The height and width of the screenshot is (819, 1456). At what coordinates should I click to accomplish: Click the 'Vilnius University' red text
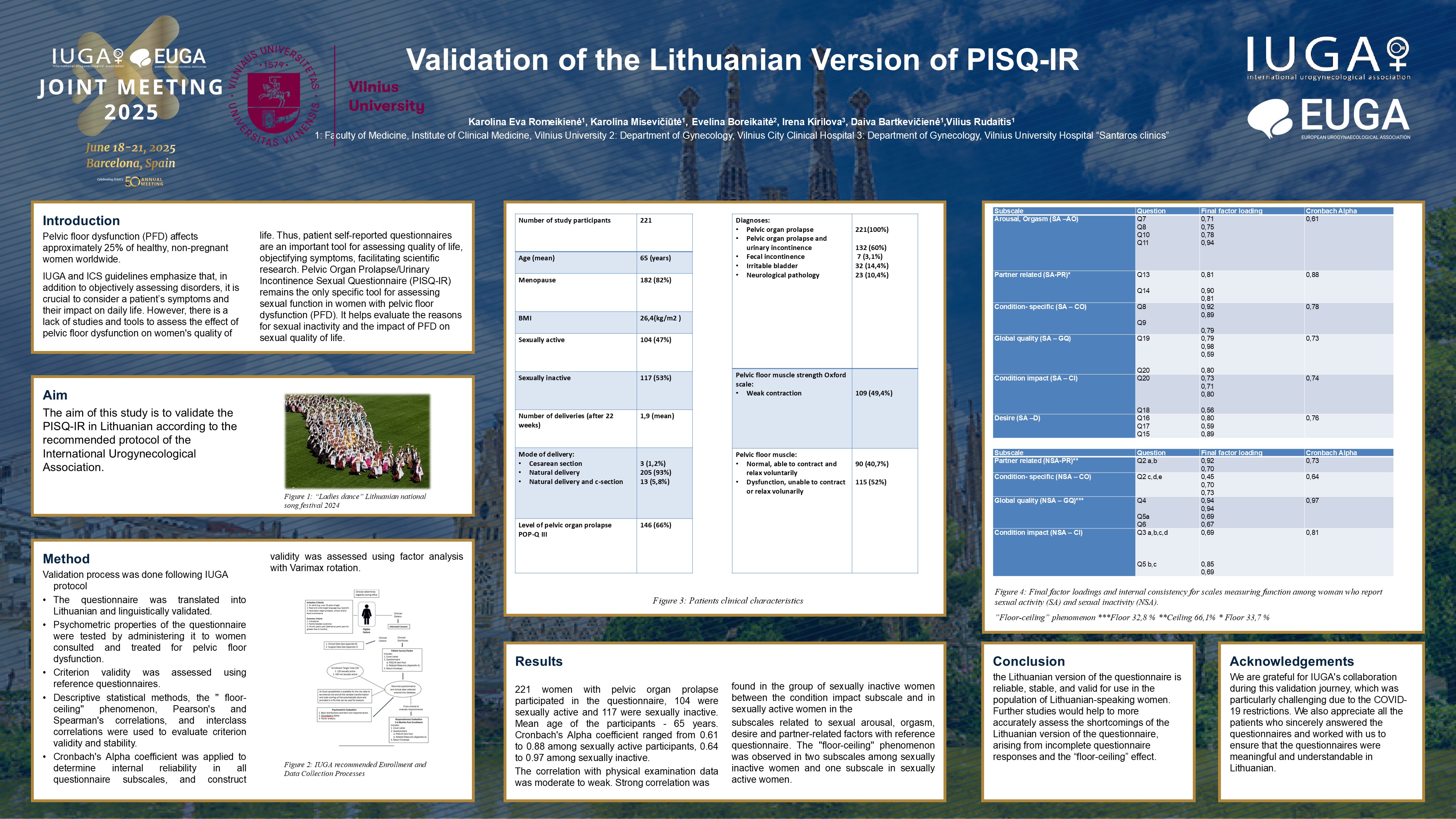(386, 96)
